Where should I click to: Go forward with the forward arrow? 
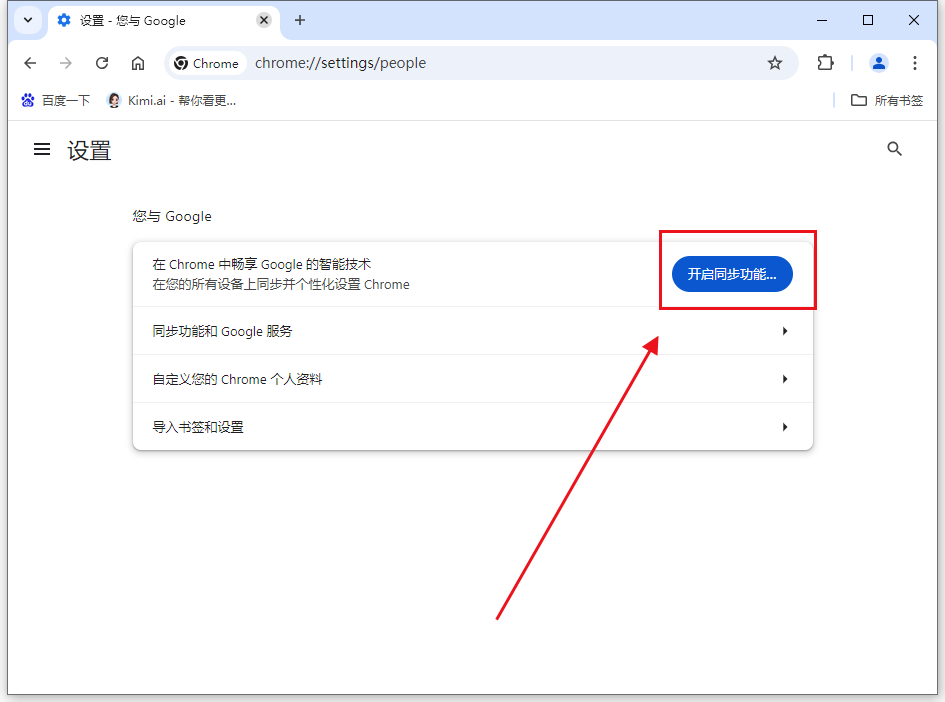click(x=66, y=63)
